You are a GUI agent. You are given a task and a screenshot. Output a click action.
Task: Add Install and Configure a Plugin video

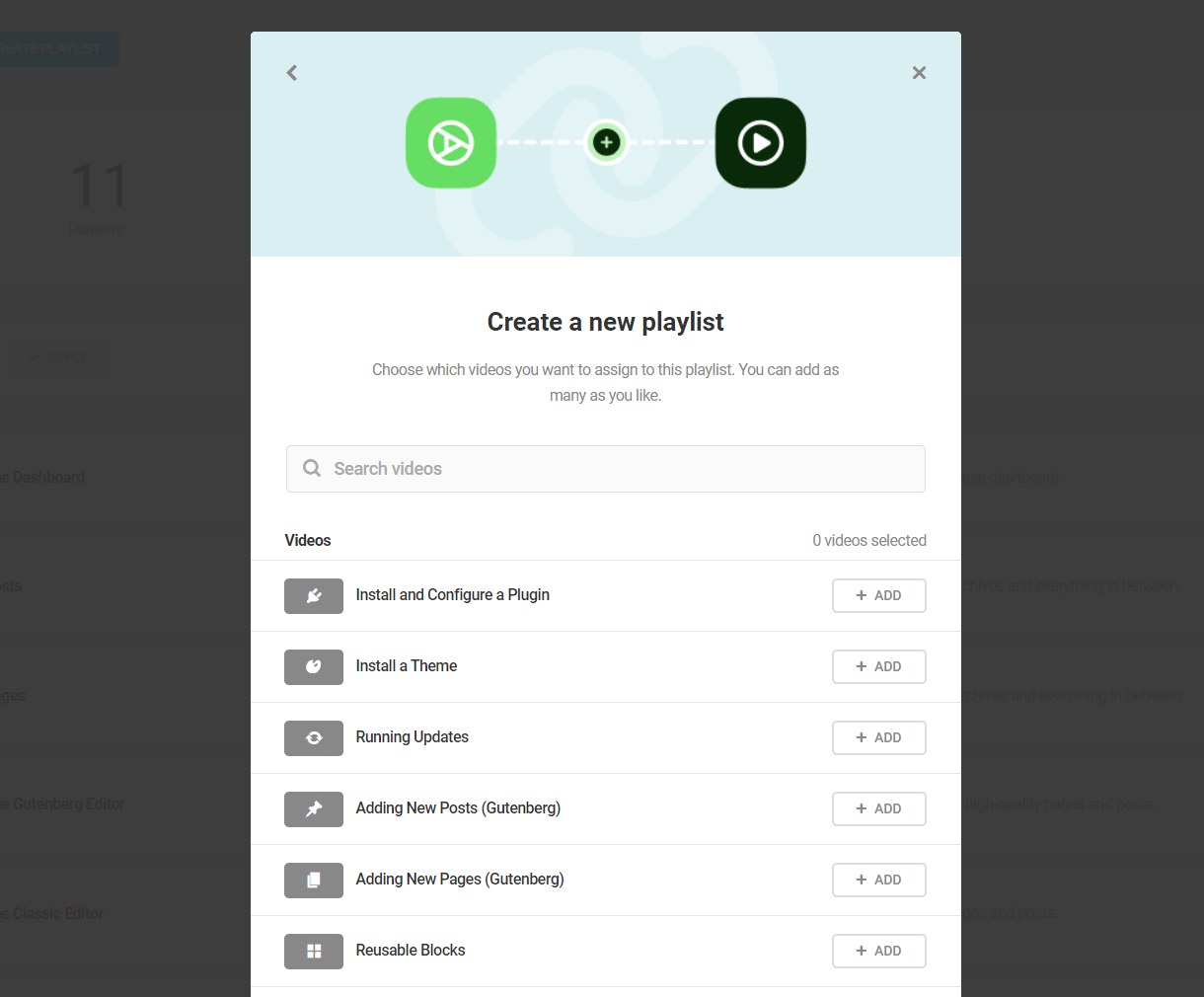(879, 595)
